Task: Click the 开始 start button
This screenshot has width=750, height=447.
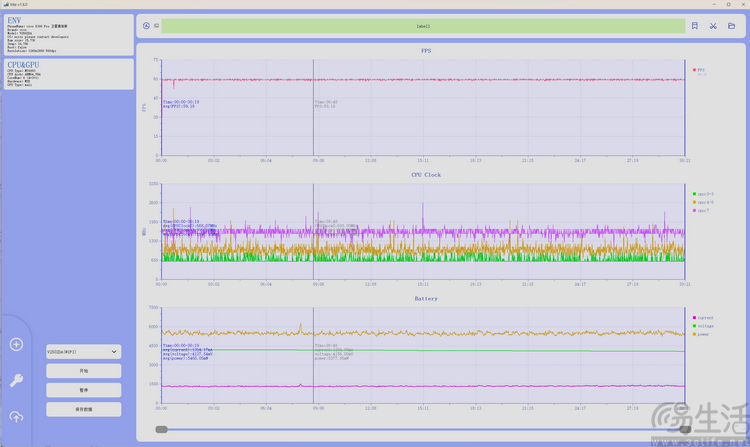Action: [83, 371]
